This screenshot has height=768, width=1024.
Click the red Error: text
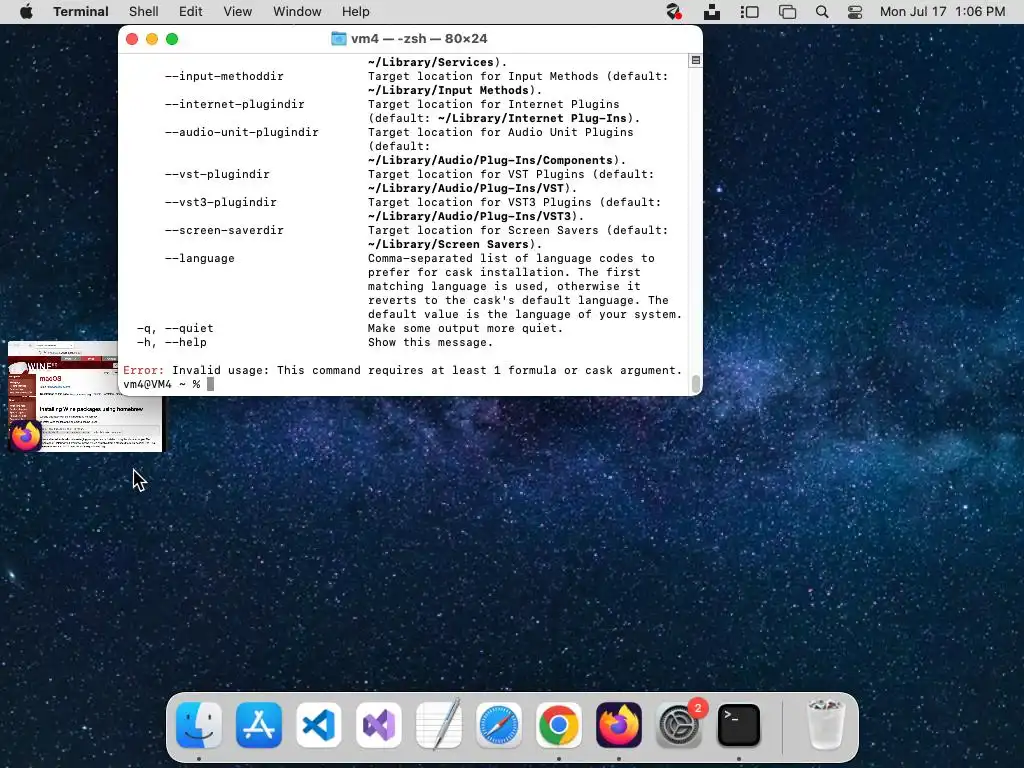pyautogui.click(x=144, y=370)
